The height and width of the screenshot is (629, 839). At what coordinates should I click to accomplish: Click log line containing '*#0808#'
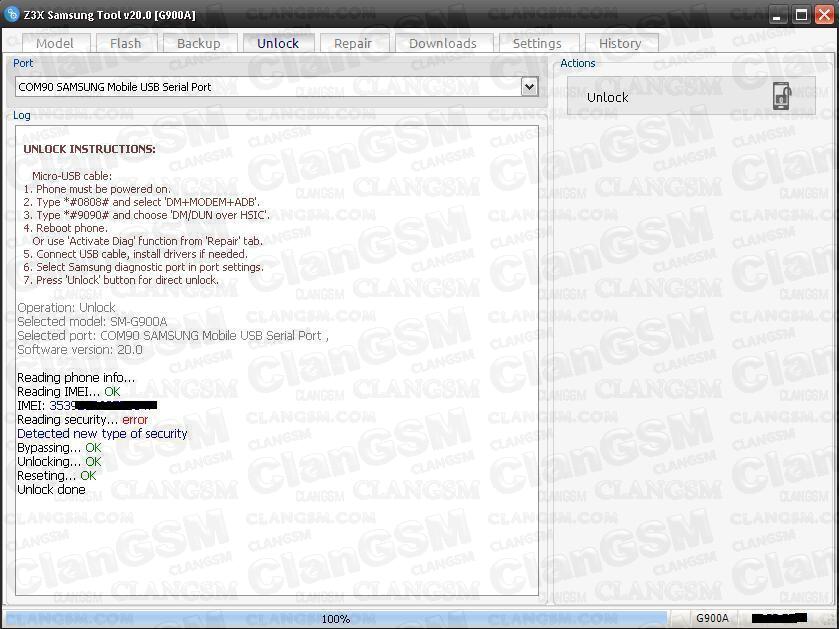[x=141, y=202]
